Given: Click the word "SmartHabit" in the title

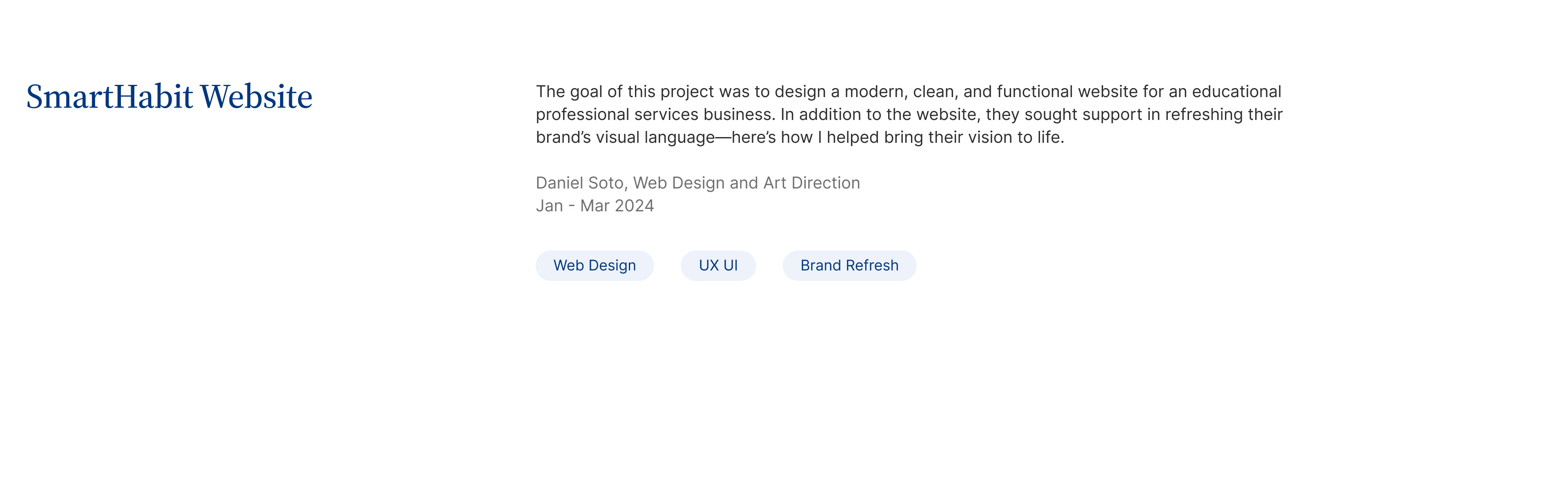Looking at the screenshot, I should coord(109,97).
